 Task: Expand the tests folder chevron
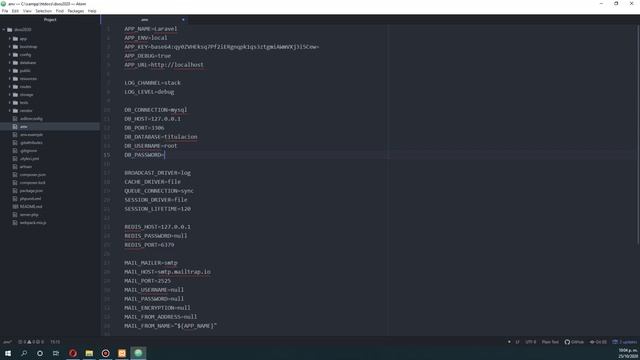10,103
